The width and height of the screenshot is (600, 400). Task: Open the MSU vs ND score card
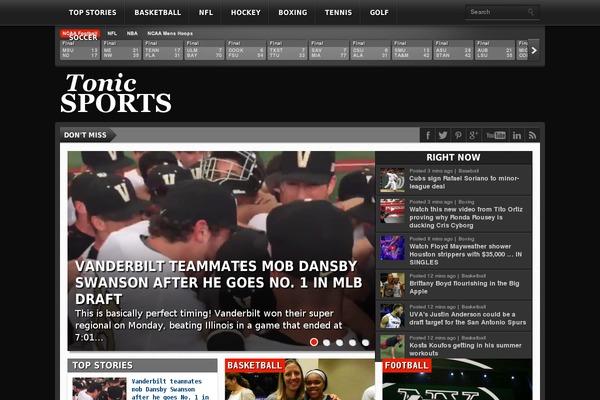click(x=80, y=50)
